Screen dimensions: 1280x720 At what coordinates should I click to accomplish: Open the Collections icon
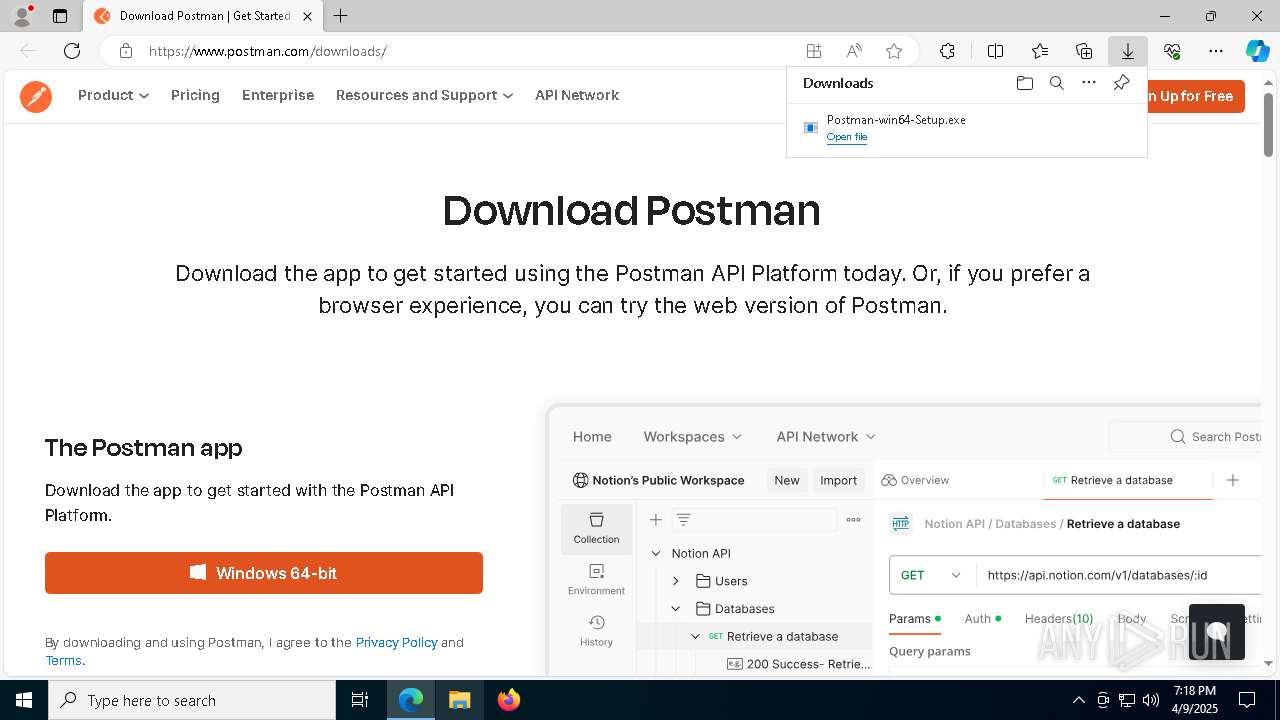[x=1084, y=51]
